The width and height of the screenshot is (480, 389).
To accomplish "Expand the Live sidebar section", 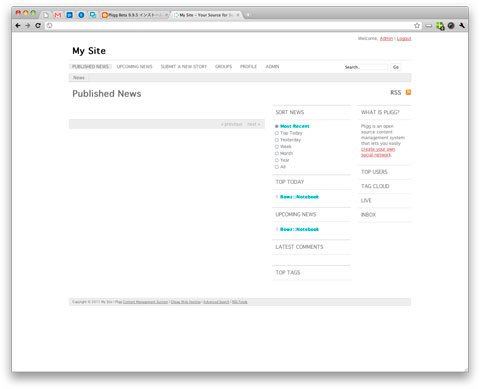I will (x=366, y=201).
